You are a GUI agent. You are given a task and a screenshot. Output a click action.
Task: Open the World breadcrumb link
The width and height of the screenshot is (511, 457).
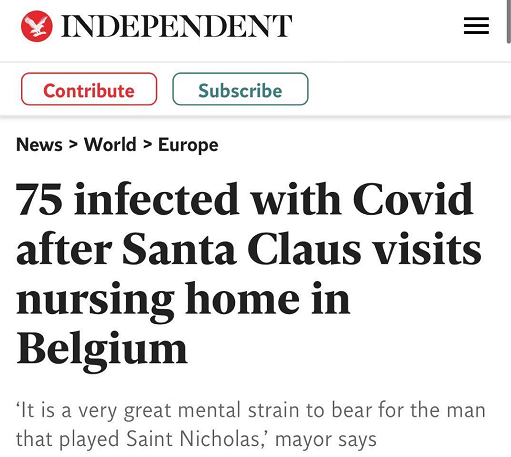pos(110,145)
